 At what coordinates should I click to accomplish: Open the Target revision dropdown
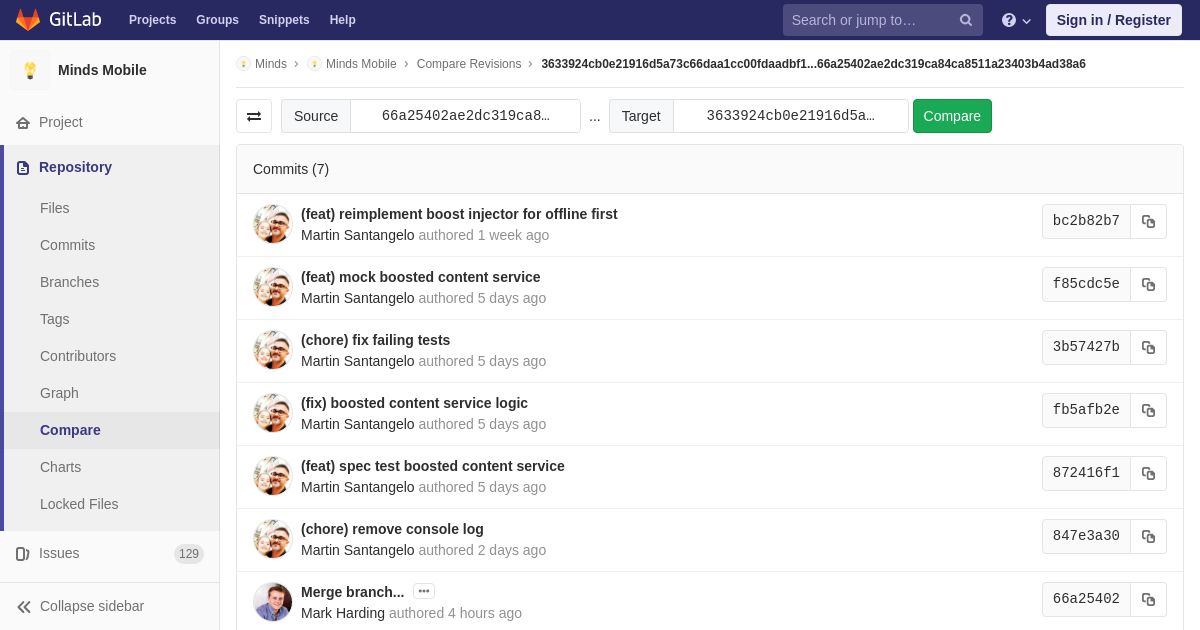tap(790, 116)
